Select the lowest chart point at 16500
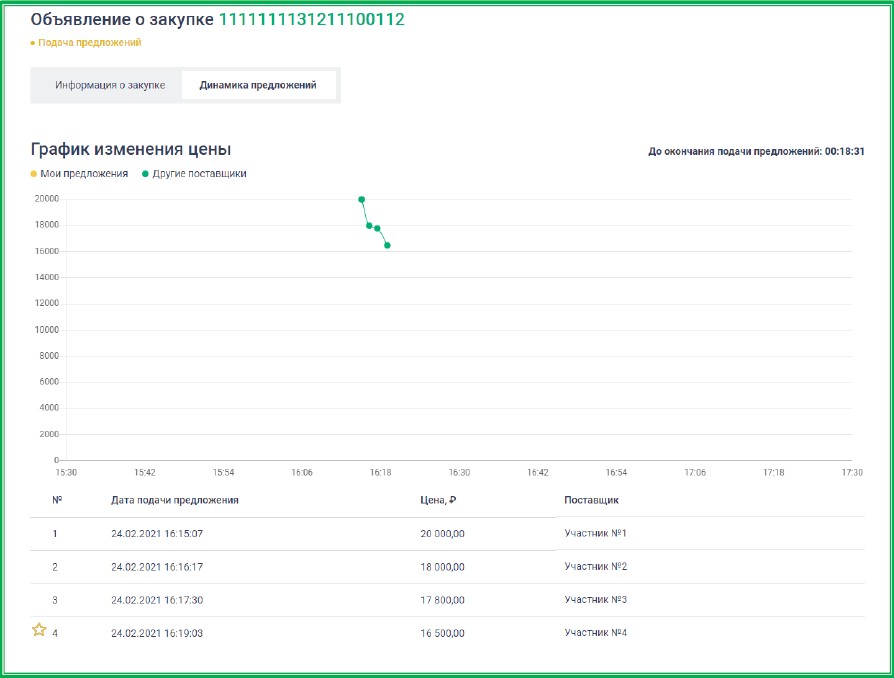The width and height of the screenshot is (894, 678). (x=387, y=245)
